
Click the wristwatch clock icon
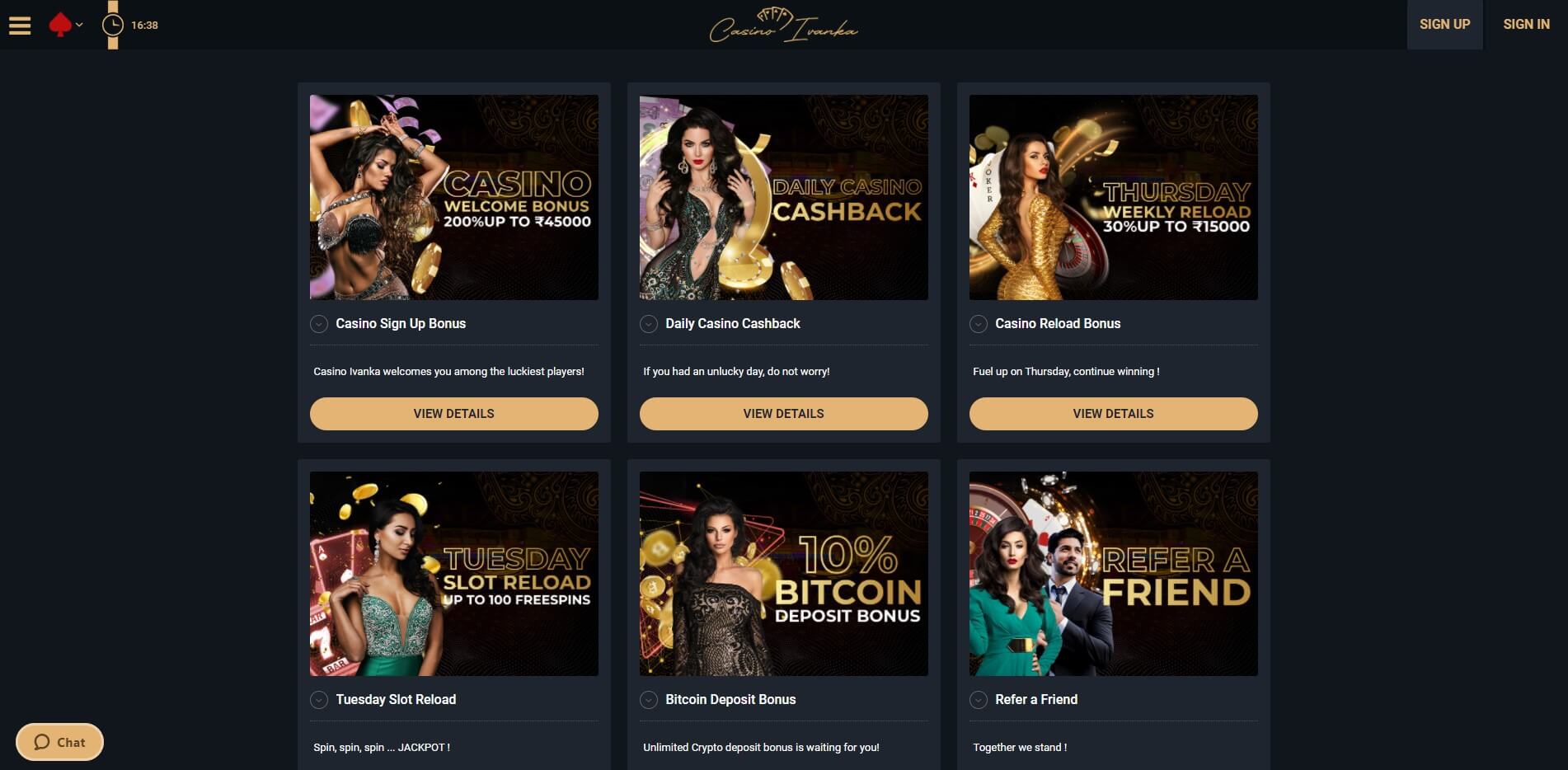[x=113, y=25]
